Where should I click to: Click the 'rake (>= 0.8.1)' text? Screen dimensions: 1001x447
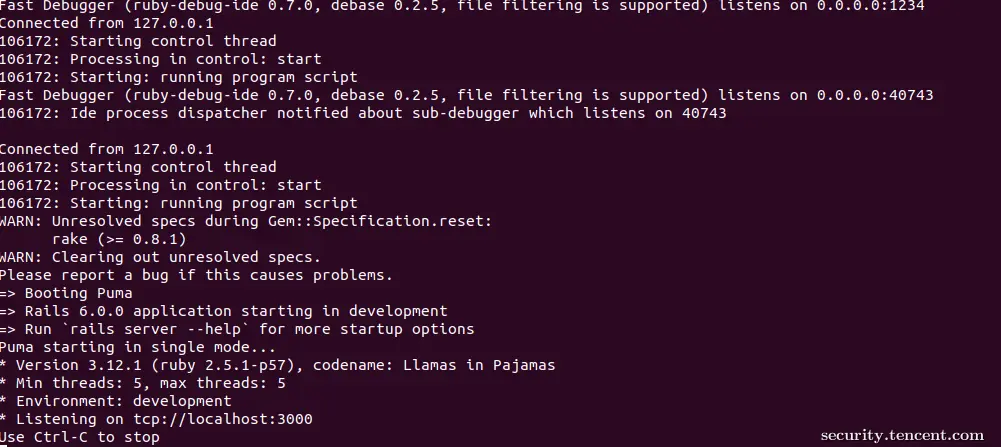(119, 239)
